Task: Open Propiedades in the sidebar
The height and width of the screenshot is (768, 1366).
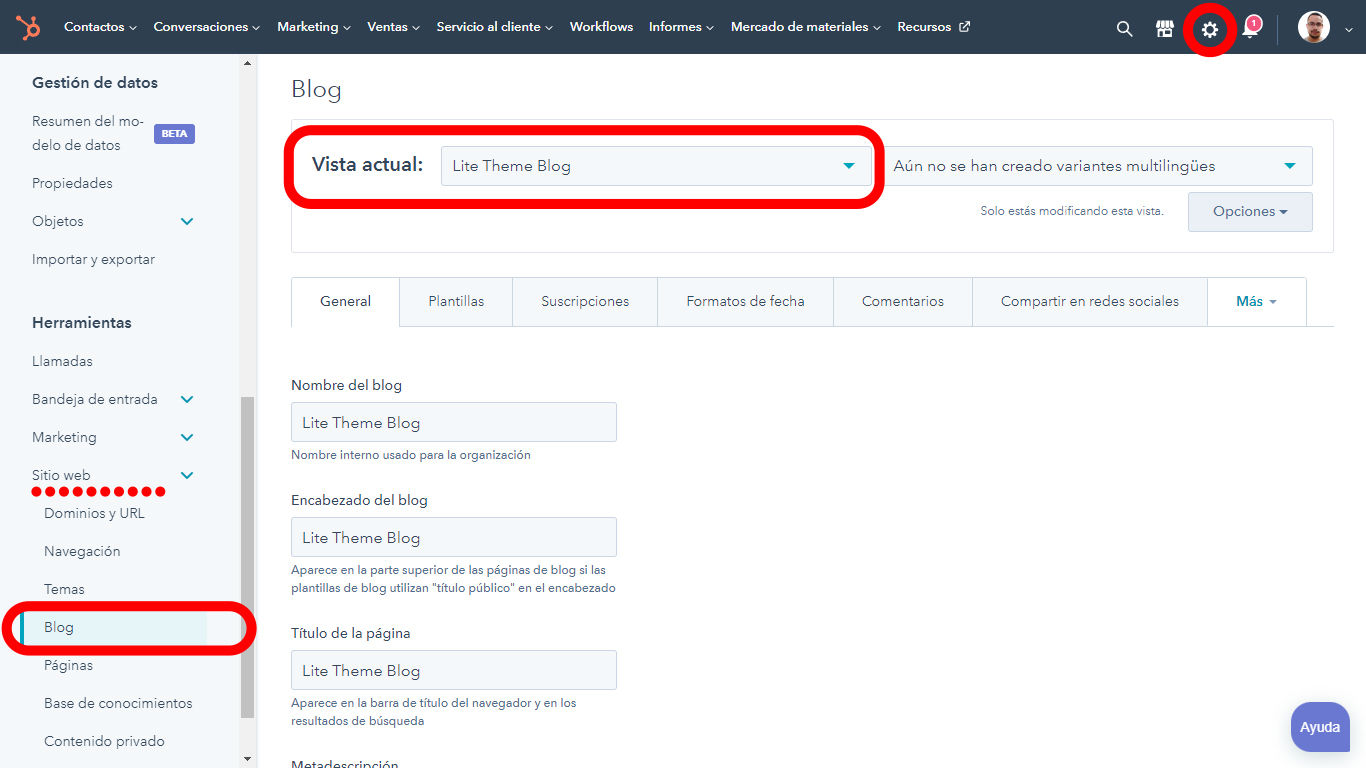Action: pos(72,183)
